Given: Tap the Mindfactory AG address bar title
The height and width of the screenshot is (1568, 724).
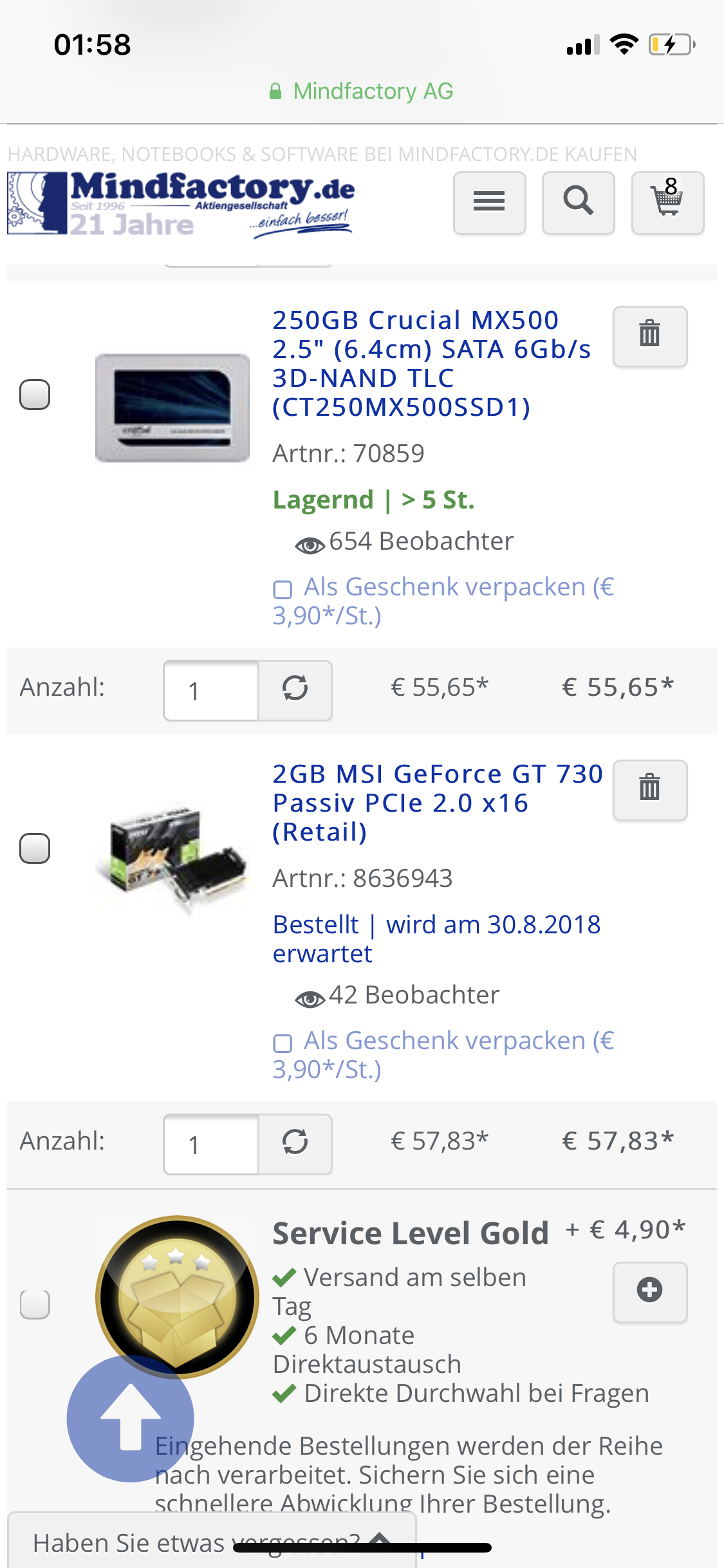Looking at the screenshot, I should tap(373, 90).
